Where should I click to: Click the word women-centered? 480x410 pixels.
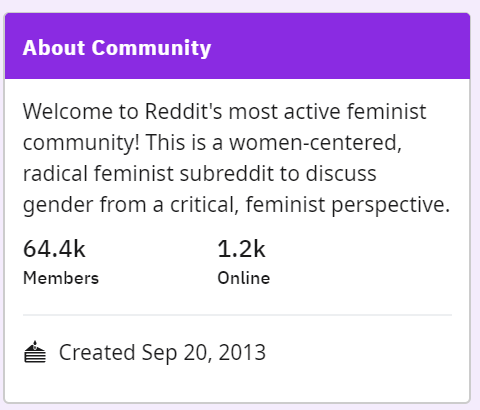click(315, 143)
